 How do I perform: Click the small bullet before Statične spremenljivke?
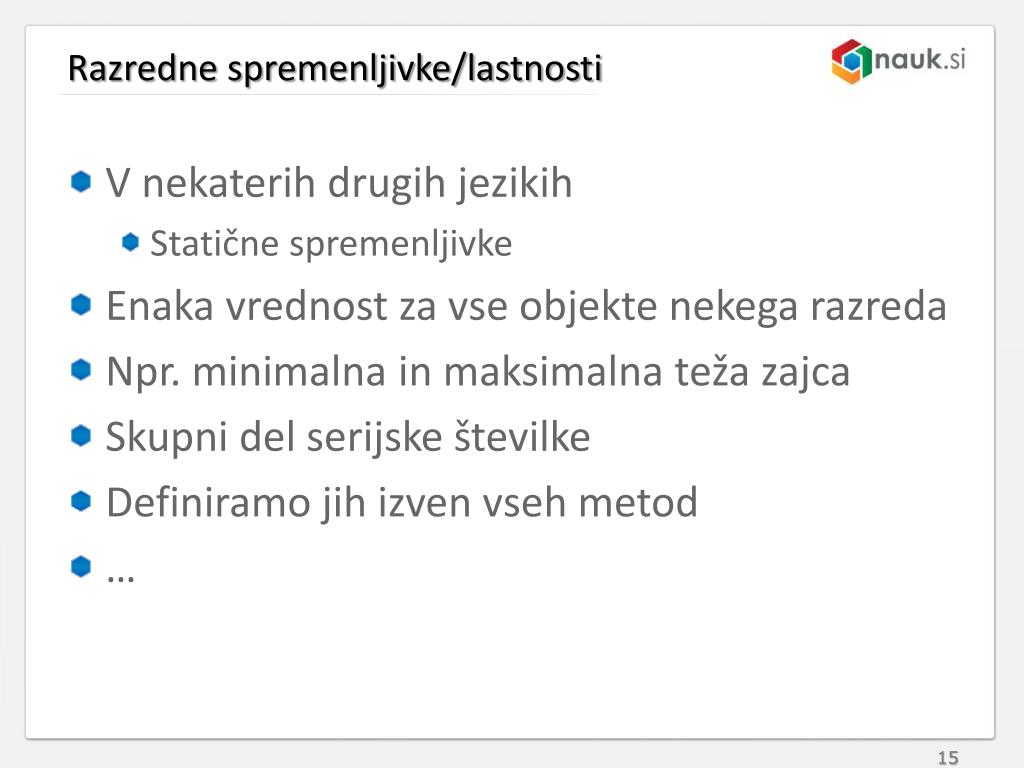(x=131, y=242)
